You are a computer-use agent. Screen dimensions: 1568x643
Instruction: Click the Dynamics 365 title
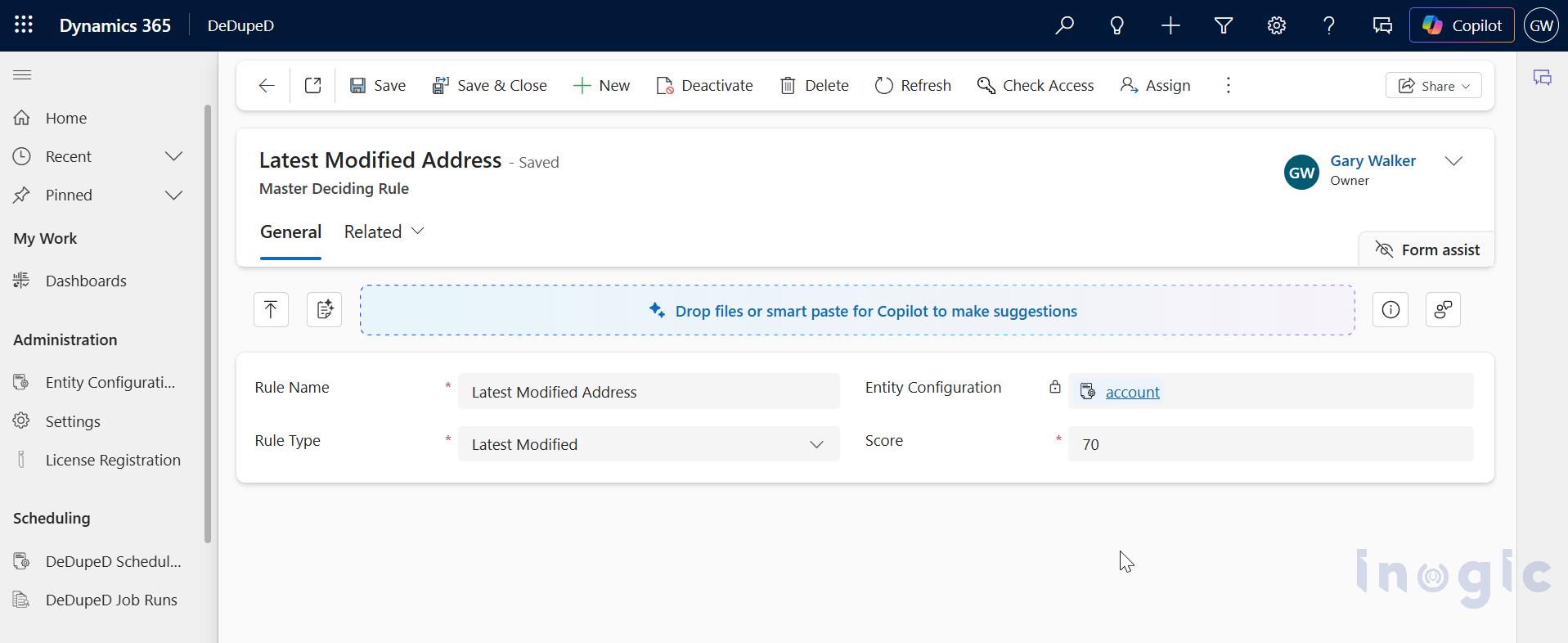point(115,25)
